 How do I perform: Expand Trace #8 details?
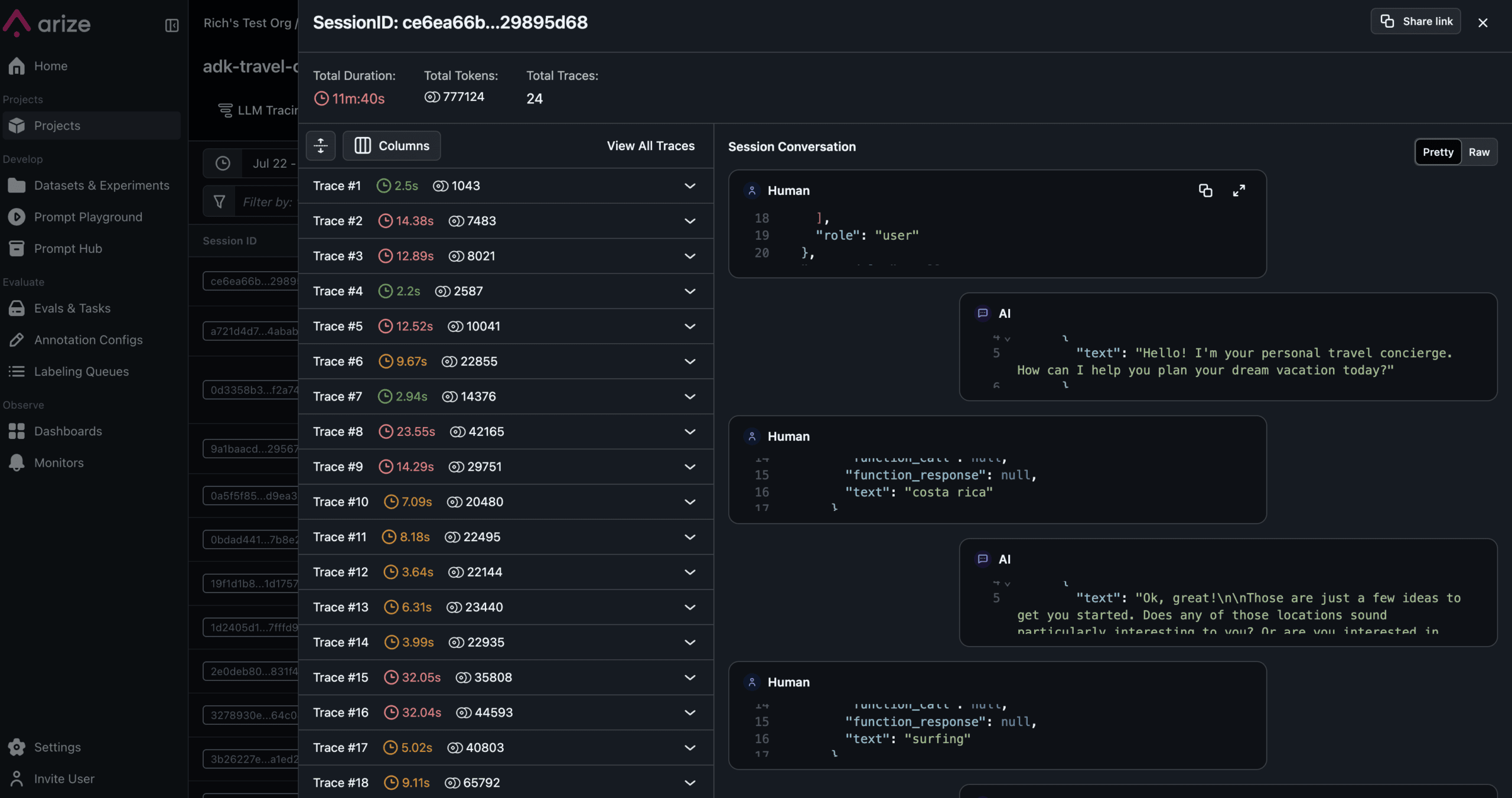[689, 432]
